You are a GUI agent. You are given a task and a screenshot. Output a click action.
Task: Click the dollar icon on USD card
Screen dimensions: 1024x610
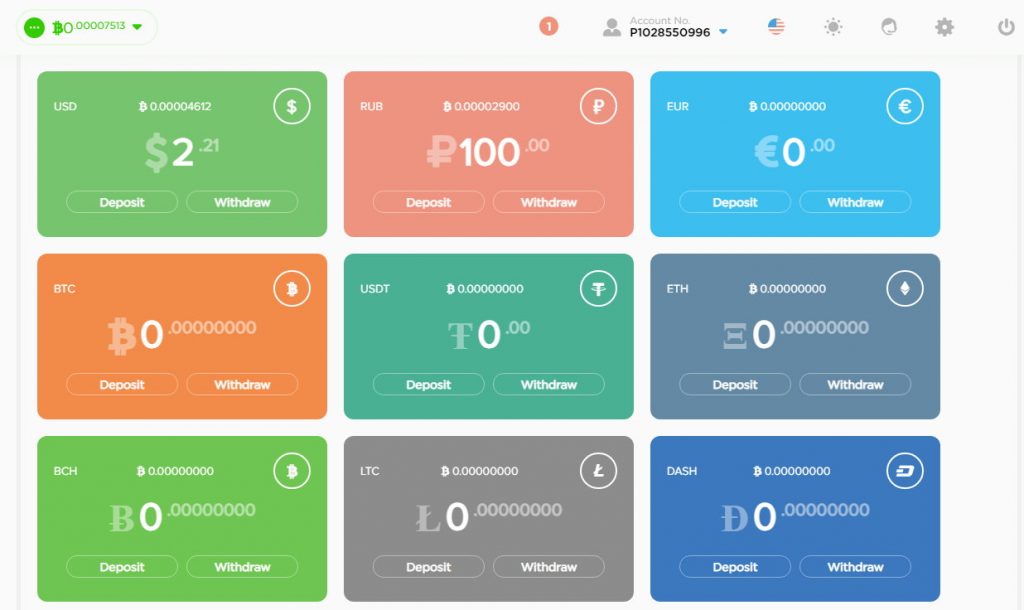tap(292, 107)
